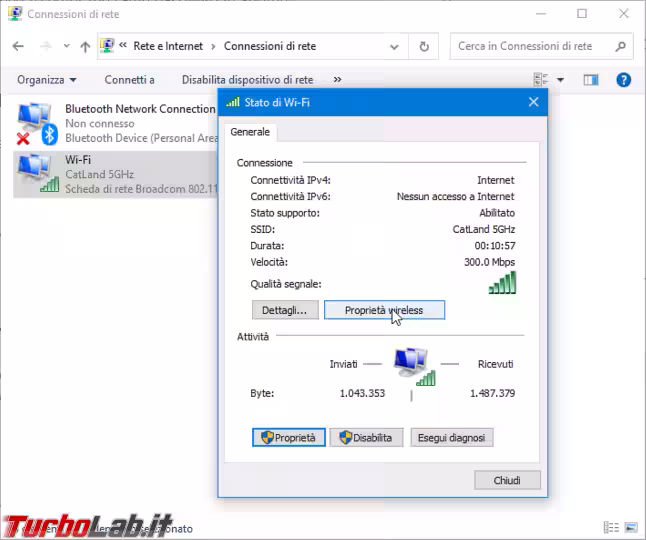Click Rete e Internet breadcrumb
The width and height of the screenshot is (646, 540).
(168, 46)
